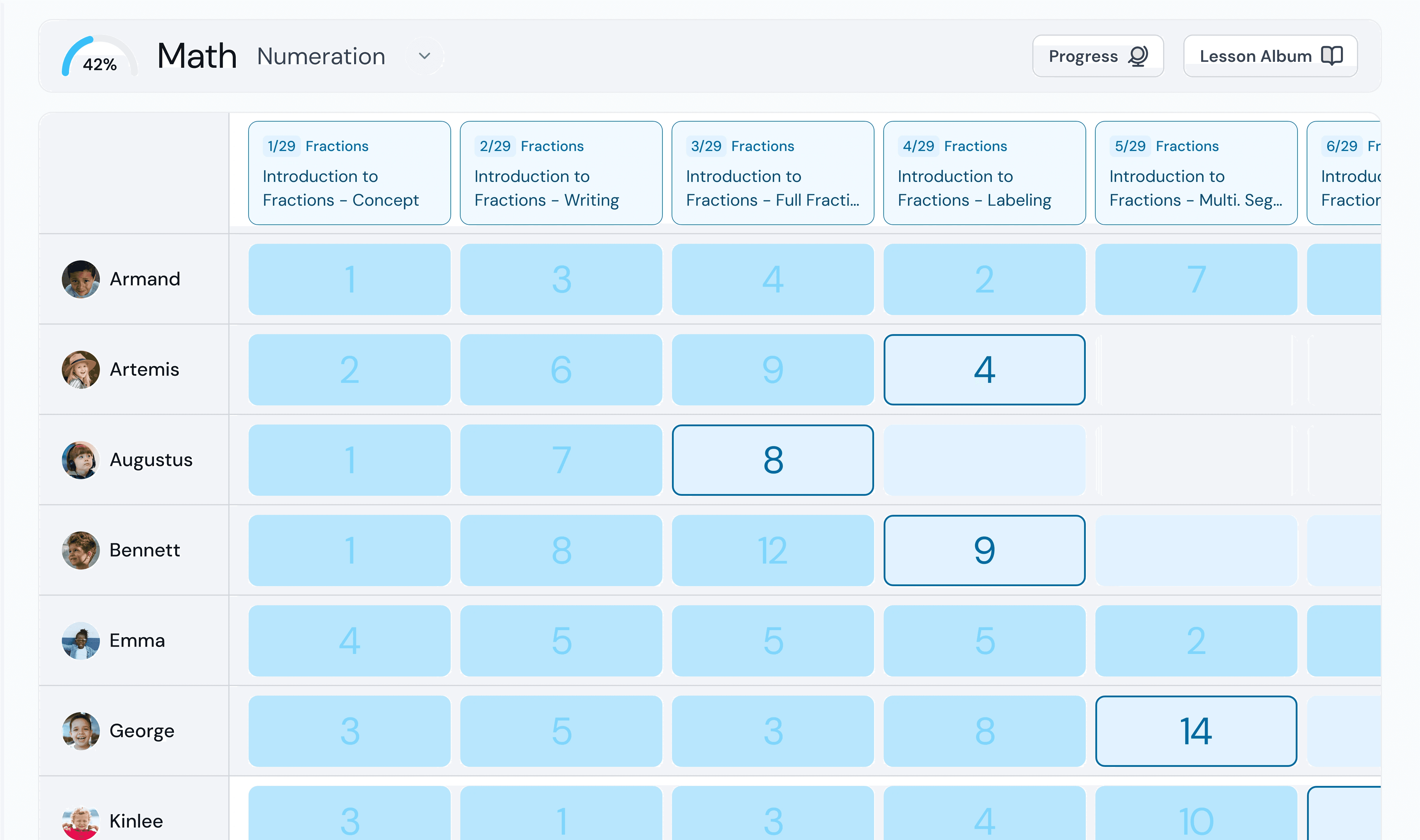The width and height of the screenshot is (1420, 840).
Task: Open the Numeration category dropdown chevron
Action: 424,56
